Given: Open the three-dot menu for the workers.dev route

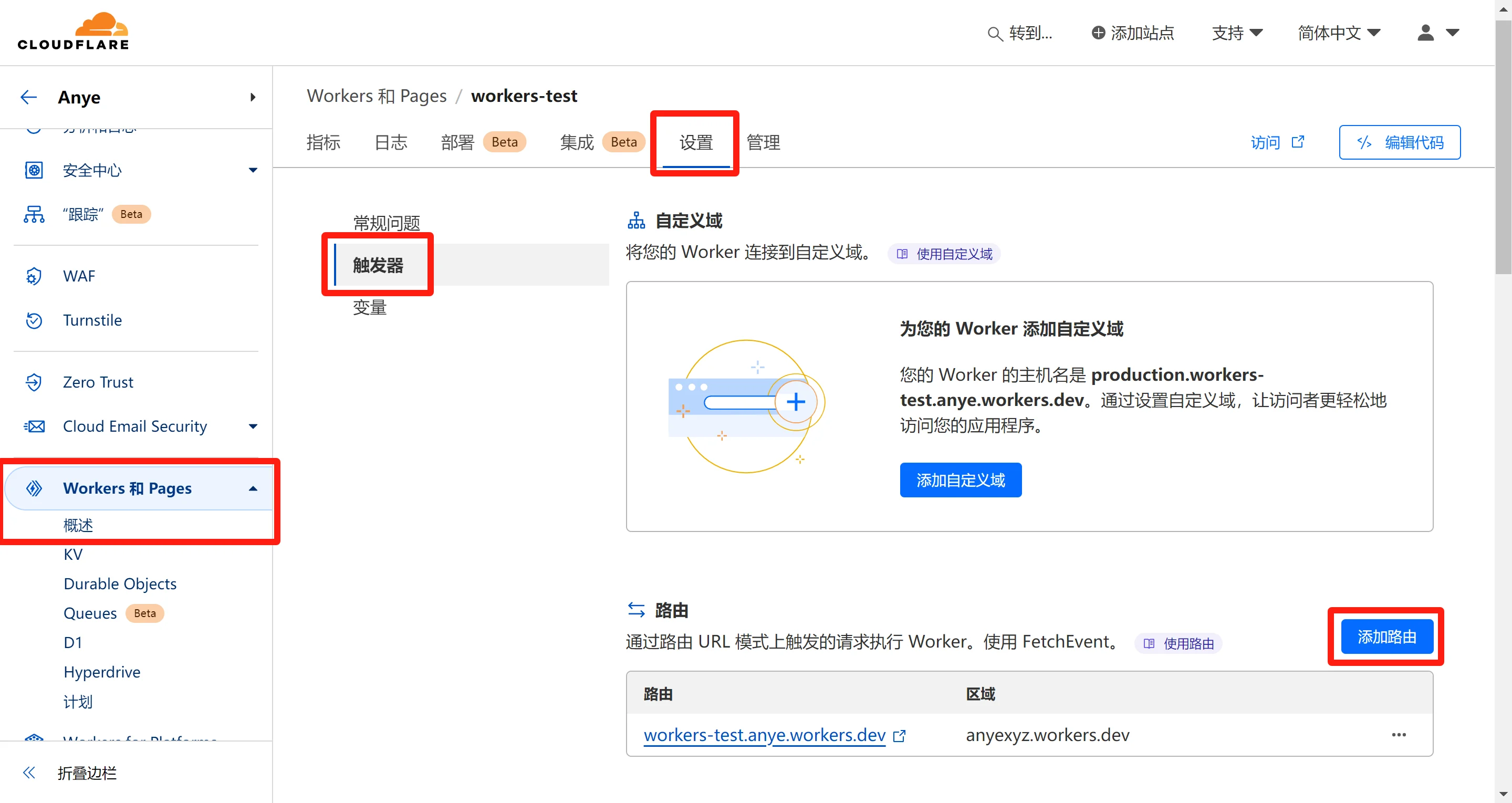Looking at the screenshot, I should [x=1399, y=735].
